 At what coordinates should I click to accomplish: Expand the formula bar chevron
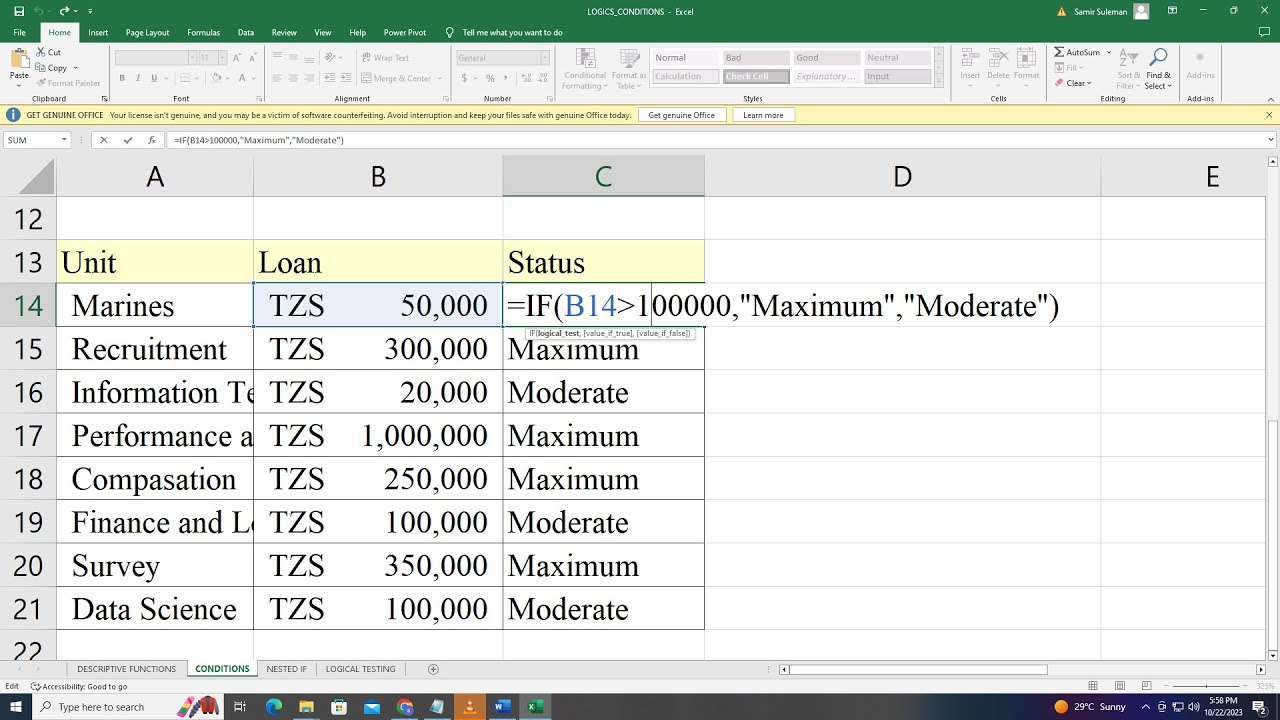(1271, 140)
